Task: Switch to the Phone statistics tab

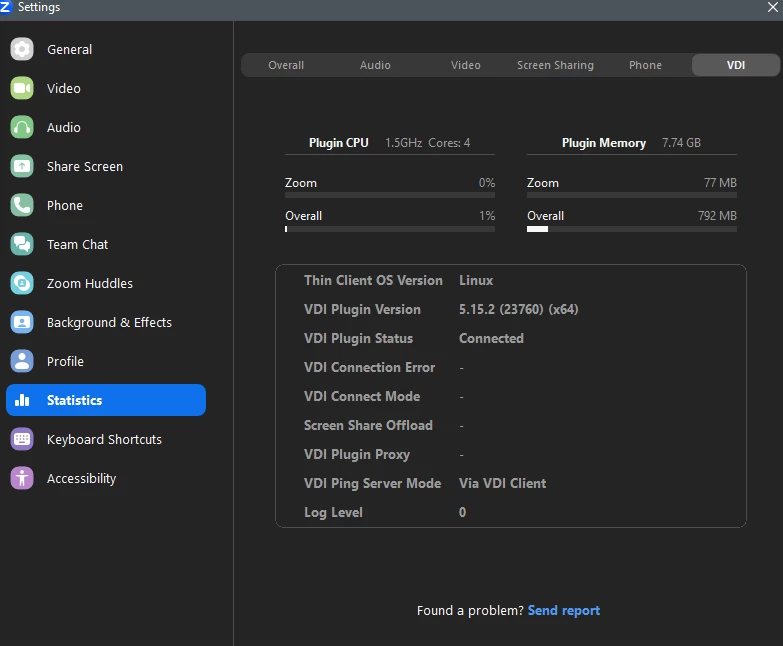Action: point(645,65)
